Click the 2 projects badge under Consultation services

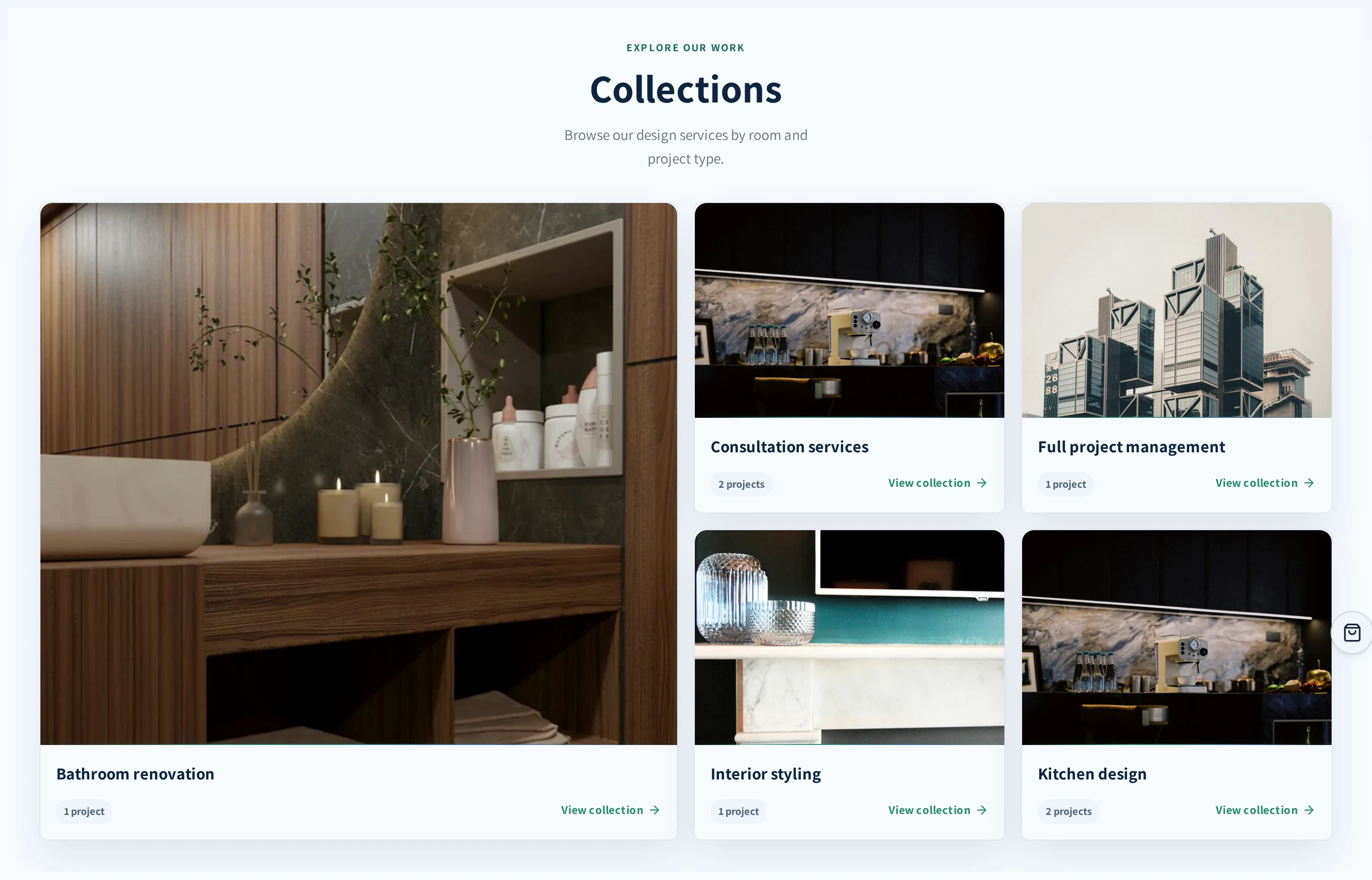coord(741,484)
